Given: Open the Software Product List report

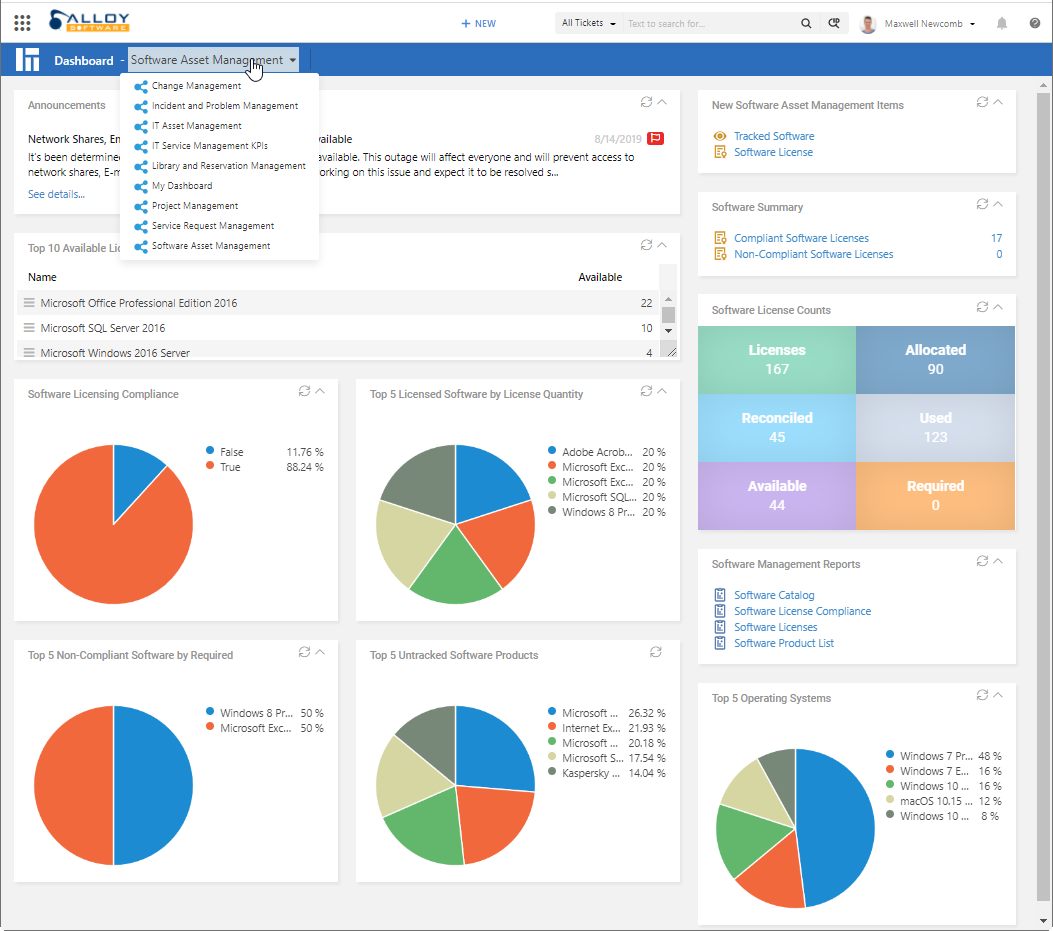Looking at the screenshot, I should coord(784,644).
